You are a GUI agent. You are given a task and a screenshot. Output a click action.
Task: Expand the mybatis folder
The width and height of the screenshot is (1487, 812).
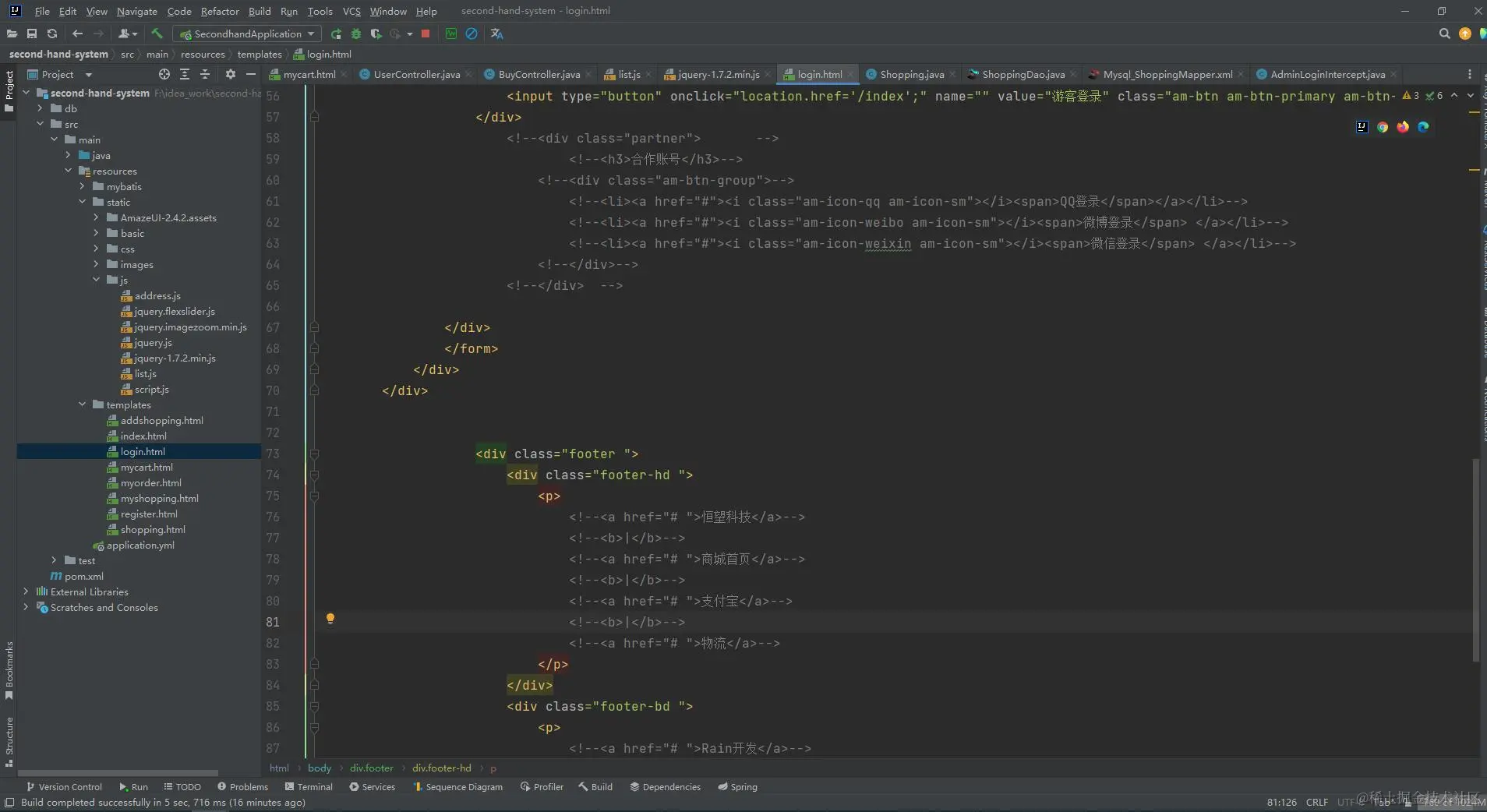(x=83, y=186)
